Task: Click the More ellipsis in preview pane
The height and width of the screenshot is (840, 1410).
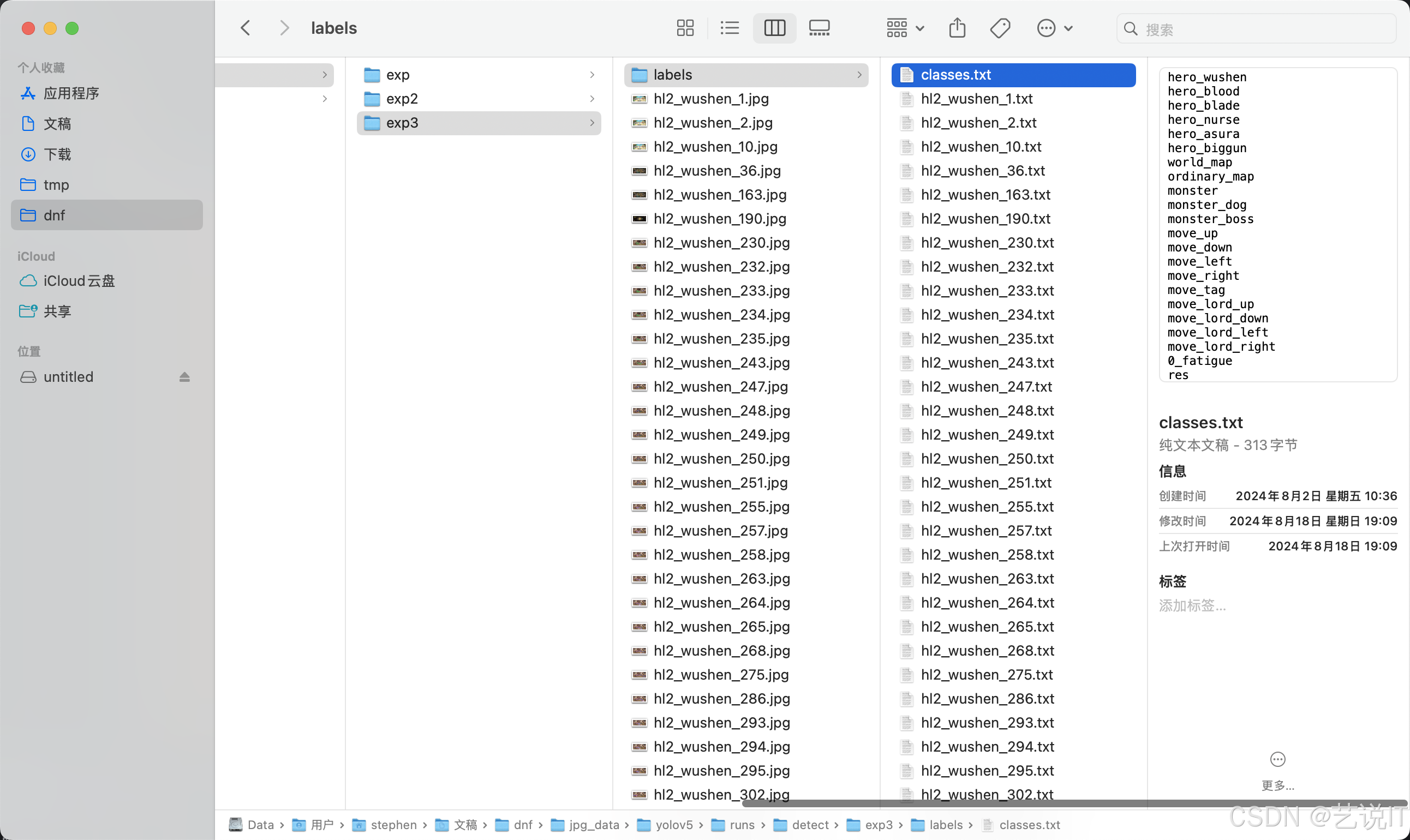Action: click(x=1277, y=760)
